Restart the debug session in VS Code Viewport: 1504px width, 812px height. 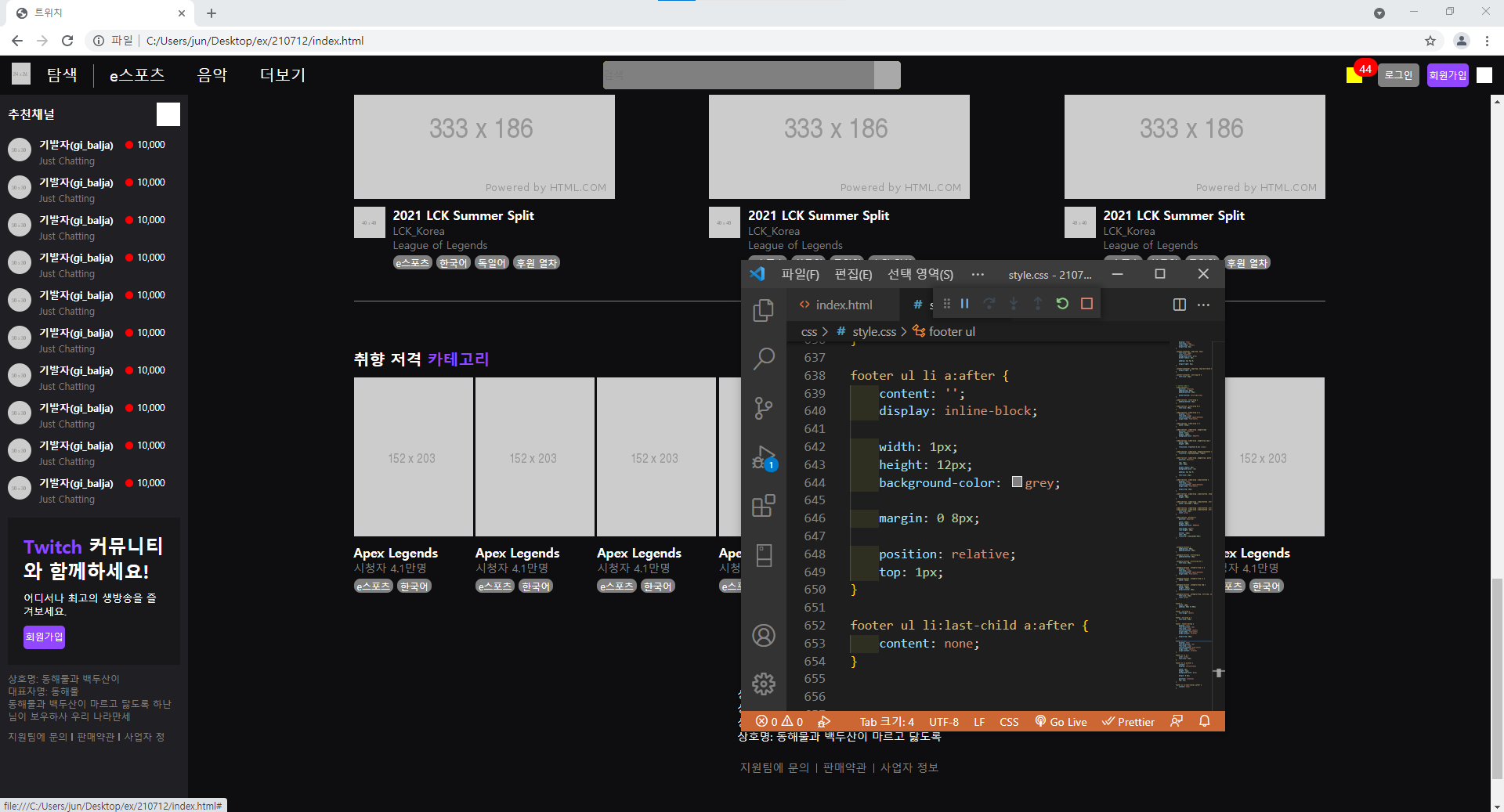pos(1062,304)
